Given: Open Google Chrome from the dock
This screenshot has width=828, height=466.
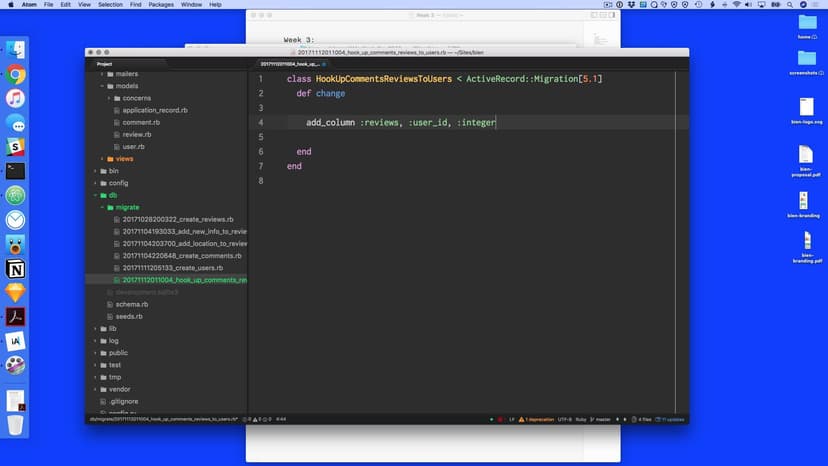Looking at the screenshot, I should pyautogui.click(x=16, y=74).
